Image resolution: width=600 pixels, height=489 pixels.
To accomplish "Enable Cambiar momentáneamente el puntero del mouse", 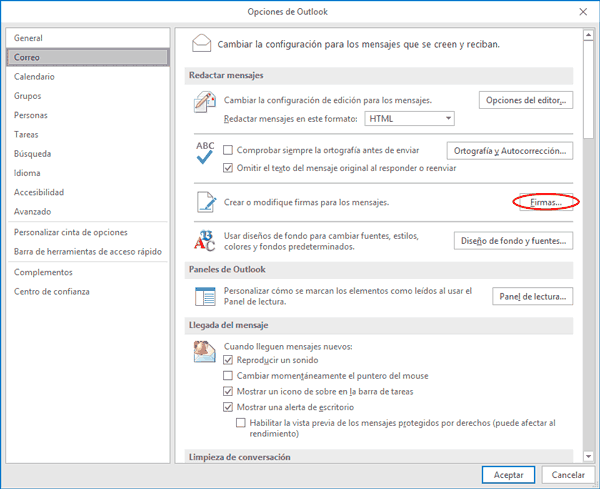I will click(228, 376).
